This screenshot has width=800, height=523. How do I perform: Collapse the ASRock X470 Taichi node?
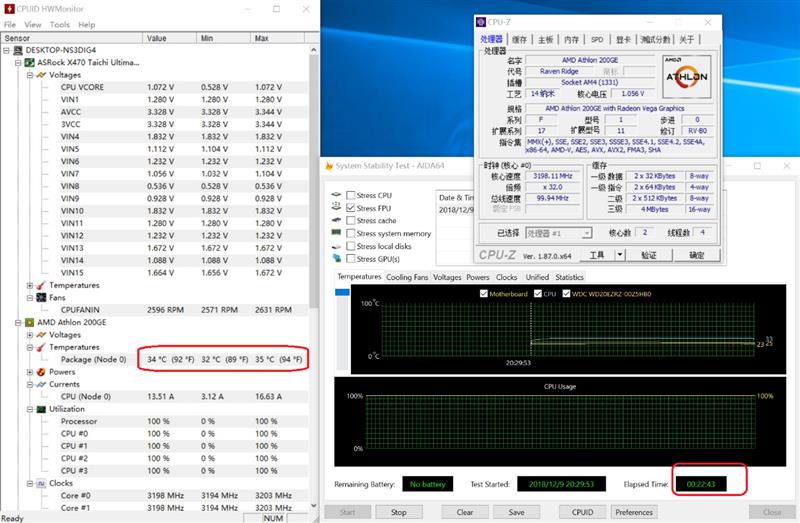pos(18,62)
